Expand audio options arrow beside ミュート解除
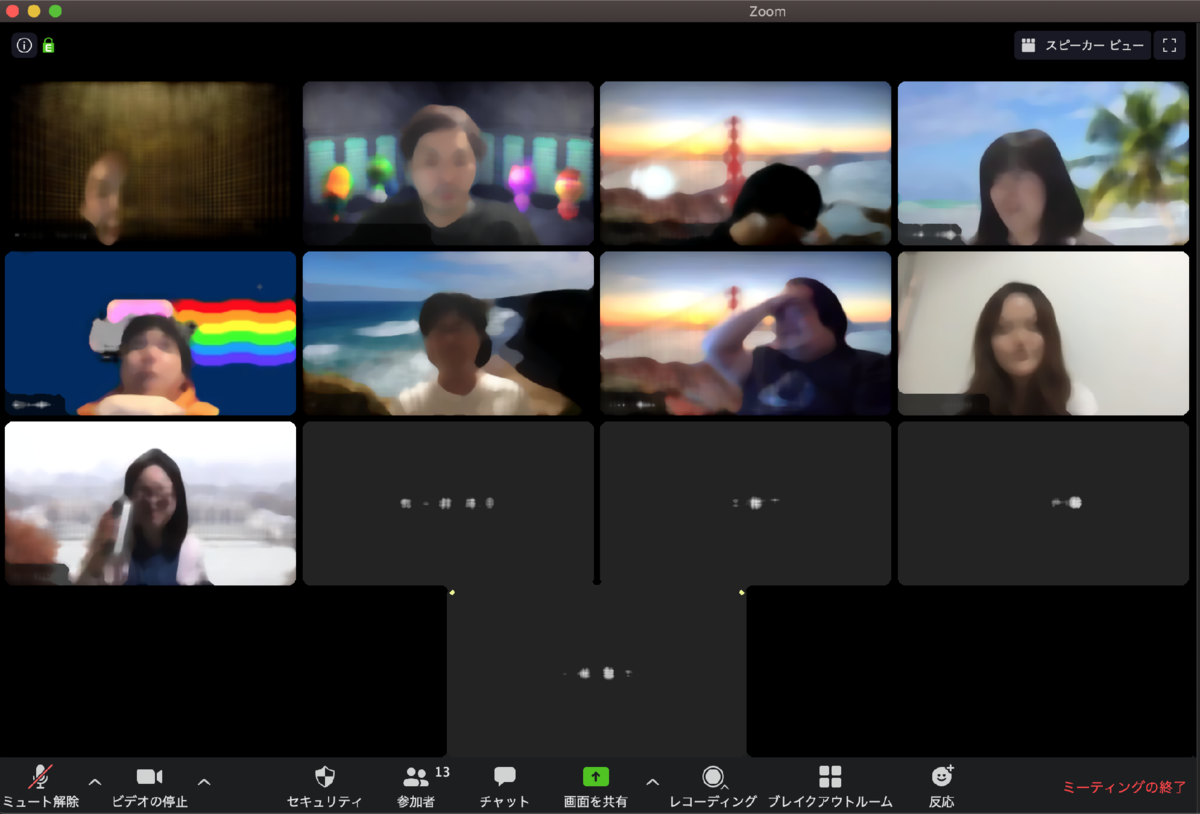Viewport: 1200px width, 814px height. pos(95,781)
